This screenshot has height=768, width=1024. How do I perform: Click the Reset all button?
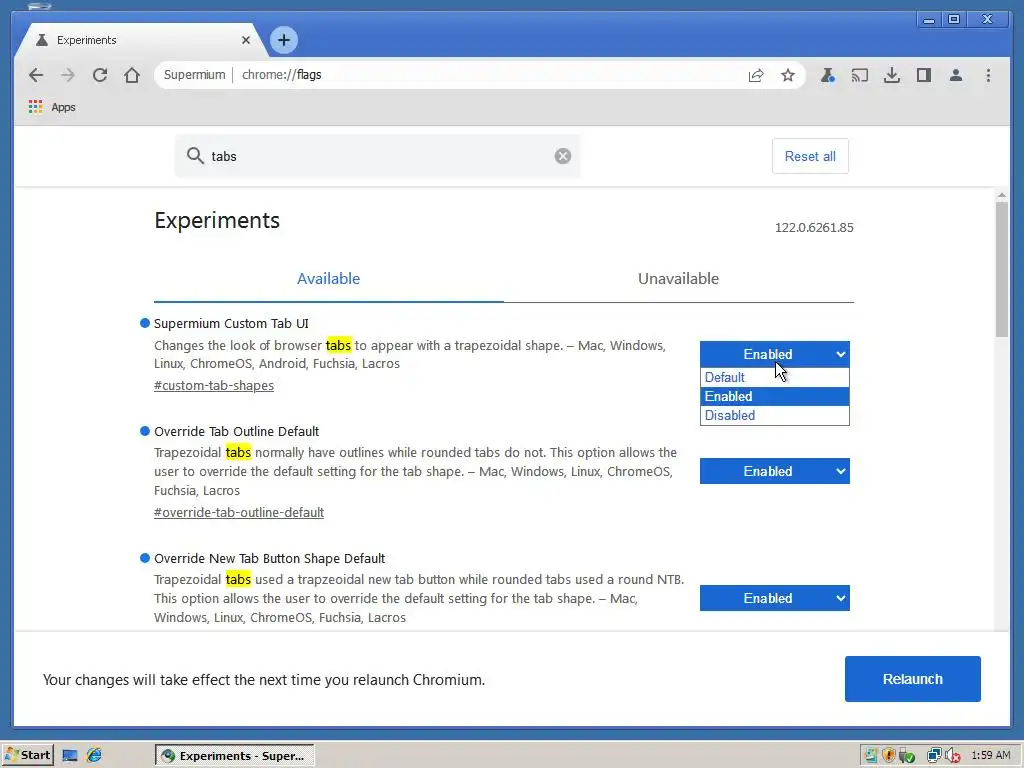[x=810, y=156]
